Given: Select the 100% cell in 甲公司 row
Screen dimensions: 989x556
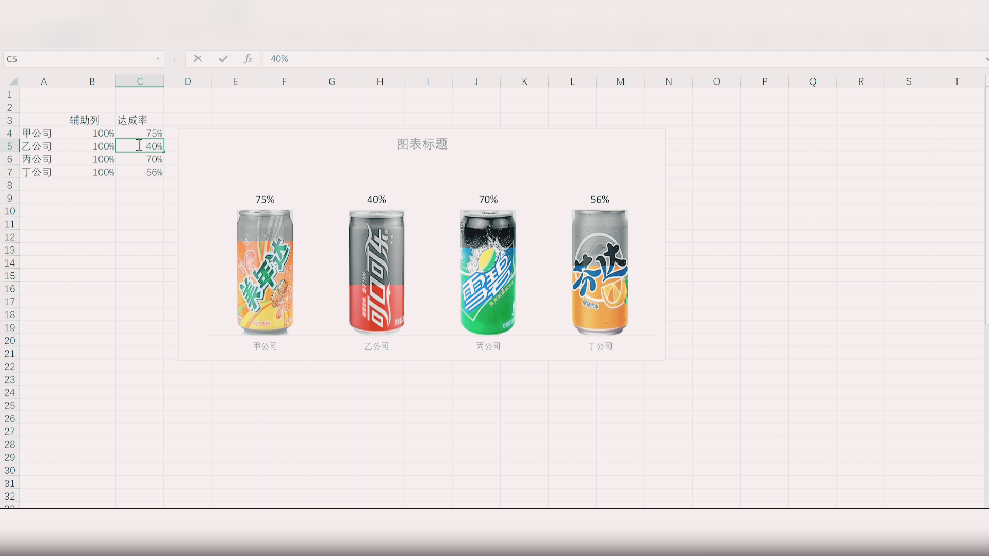Looking at the screenshot, I should pyautogui.click(x=91, y=133).
